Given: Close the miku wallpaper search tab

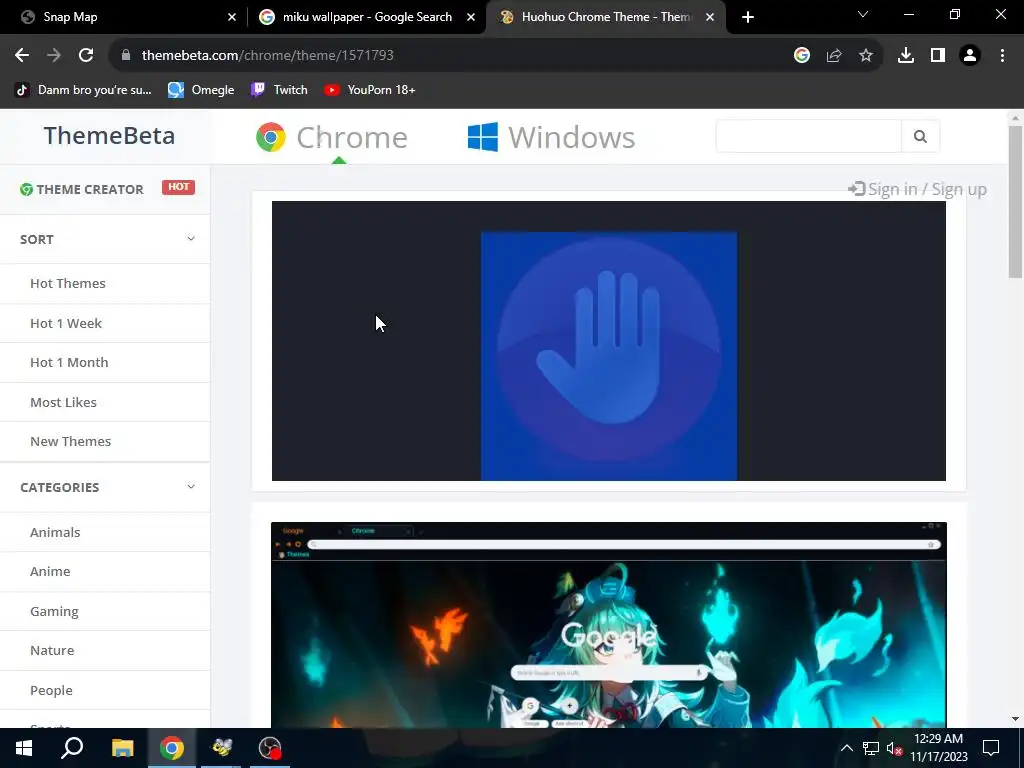Looking at the screenshot, I should click(471, 17).
